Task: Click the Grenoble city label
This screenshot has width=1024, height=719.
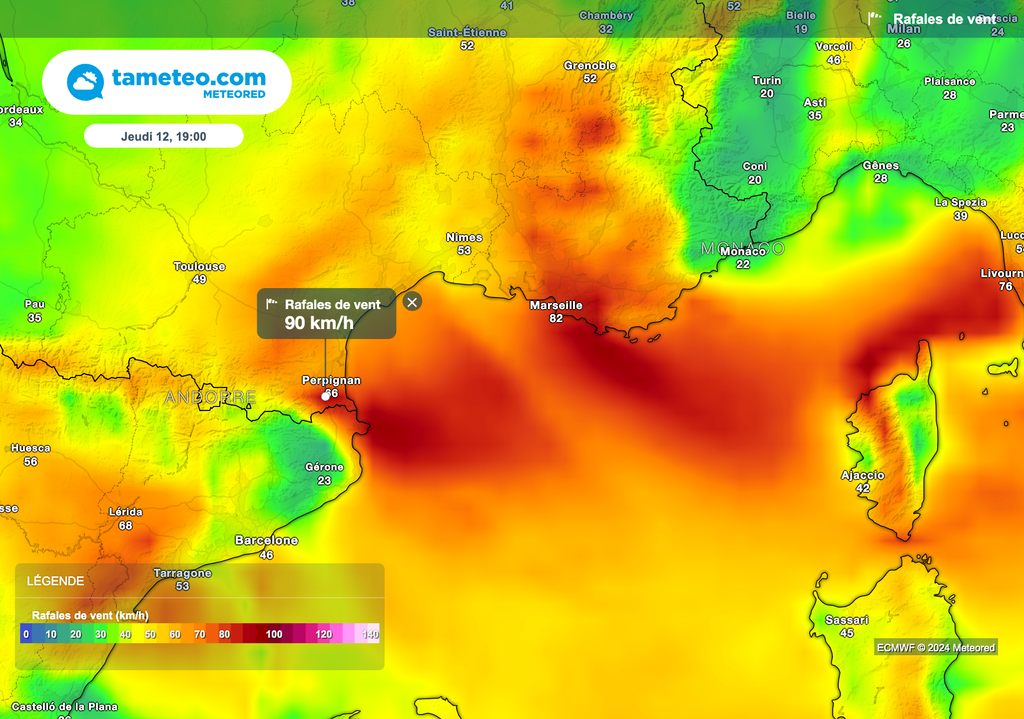Action: (x=590, y=66)
